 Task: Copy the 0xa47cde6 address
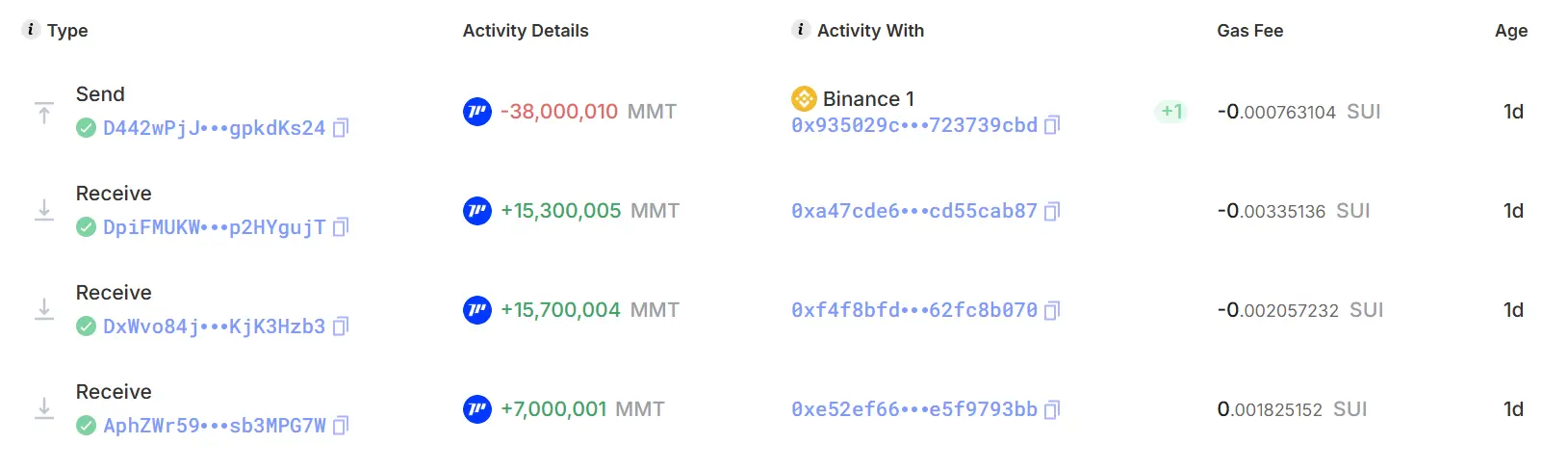pyautogui.click(x=1052, y=211)
